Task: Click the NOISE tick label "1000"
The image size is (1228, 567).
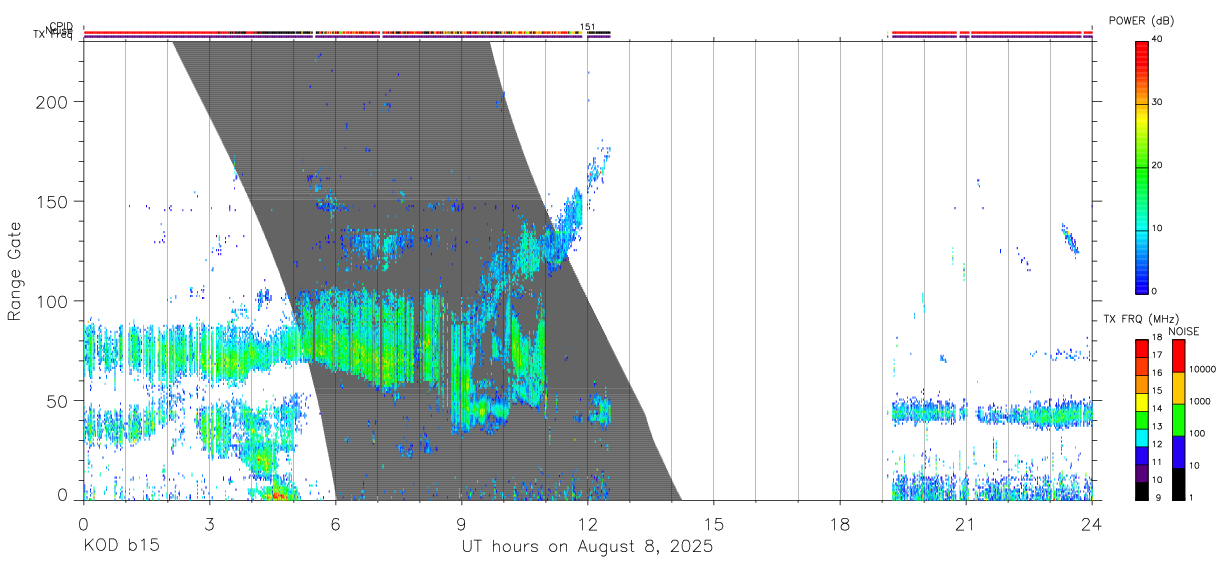Action: [1201, 402]
